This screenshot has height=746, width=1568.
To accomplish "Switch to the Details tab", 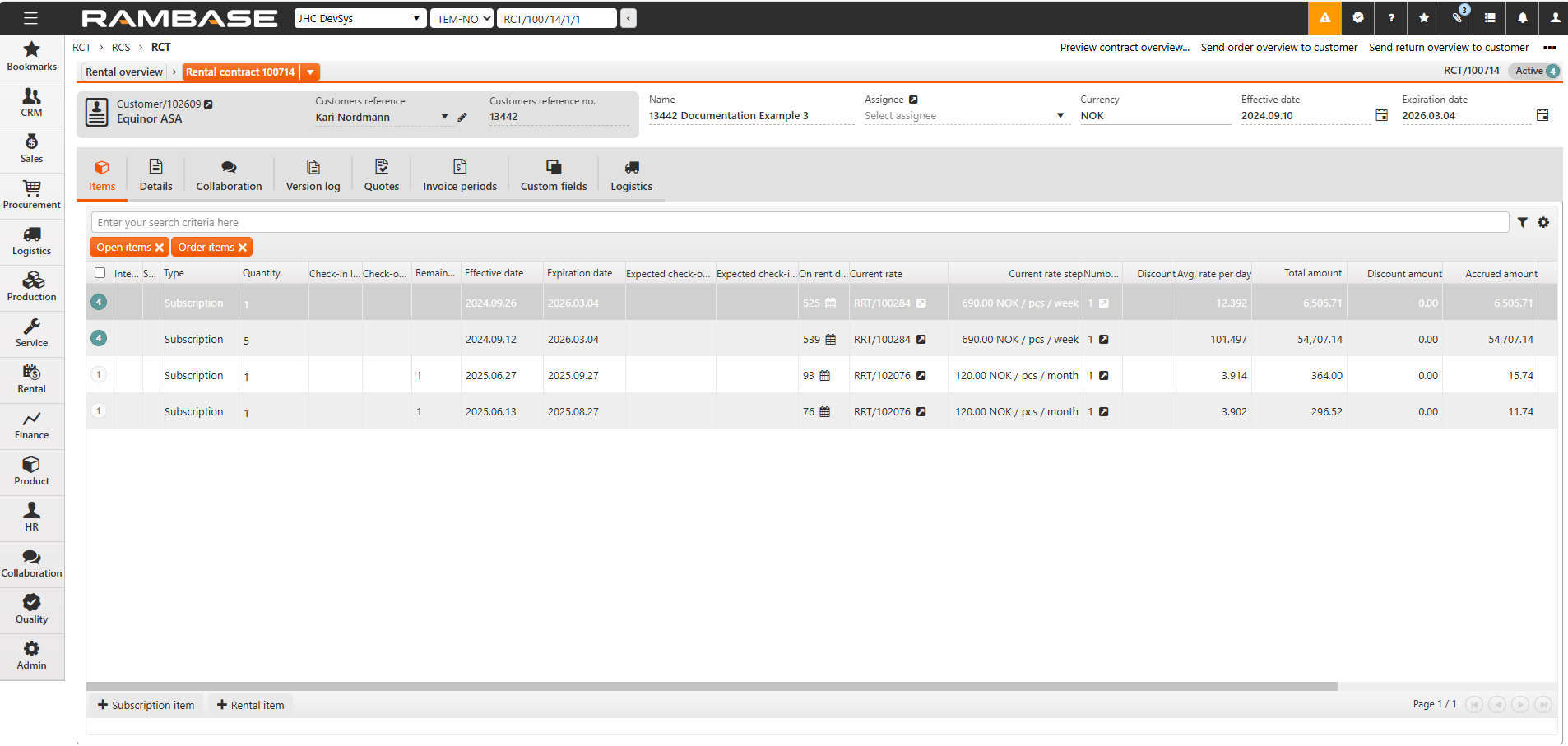I will [x=156, y=176].
